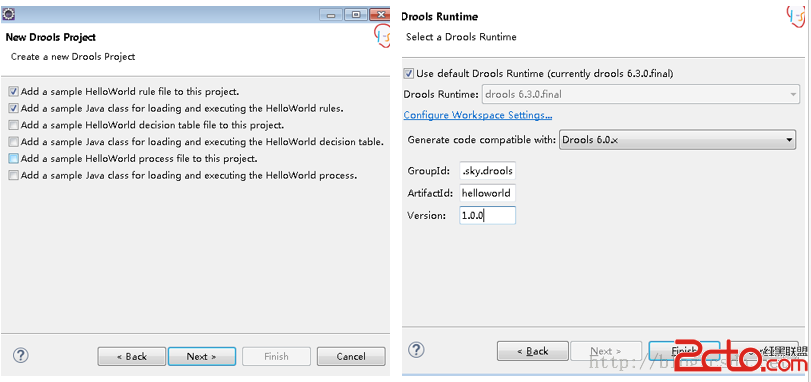Open the disabled Drools Runtime combo box

point(640,95)
